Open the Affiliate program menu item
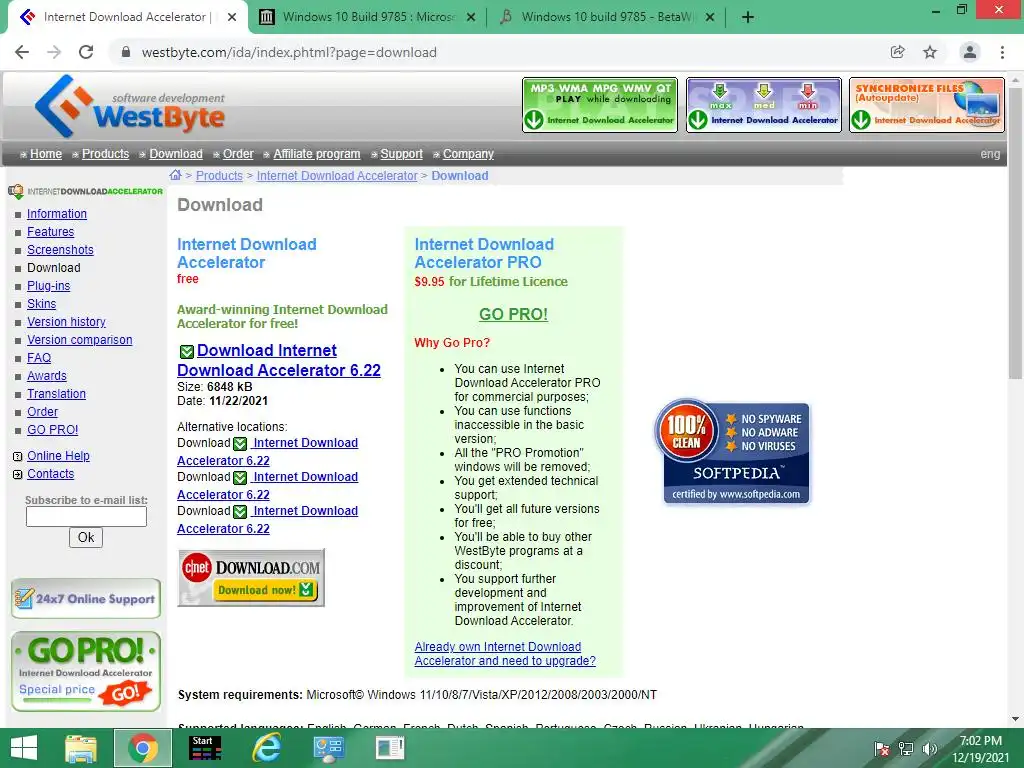Image resolution: width=1024 pixels, height=768 pixels. tap(317, 154)
